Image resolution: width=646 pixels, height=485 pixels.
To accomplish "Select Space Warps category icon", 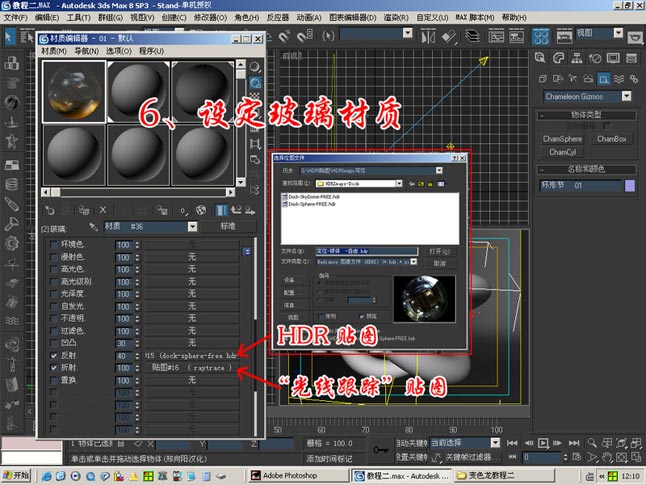I will click(618, 79).
